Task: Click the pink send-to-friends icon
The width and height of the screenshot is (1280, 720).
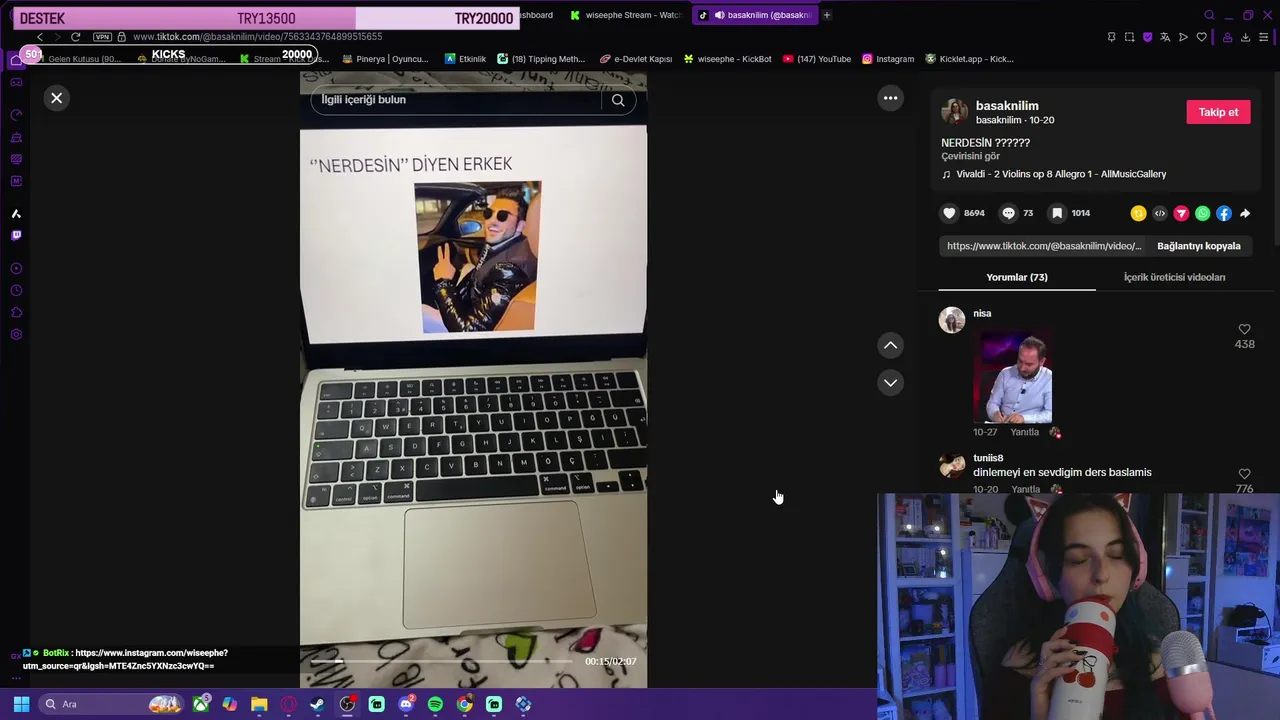Action: 1181,213
